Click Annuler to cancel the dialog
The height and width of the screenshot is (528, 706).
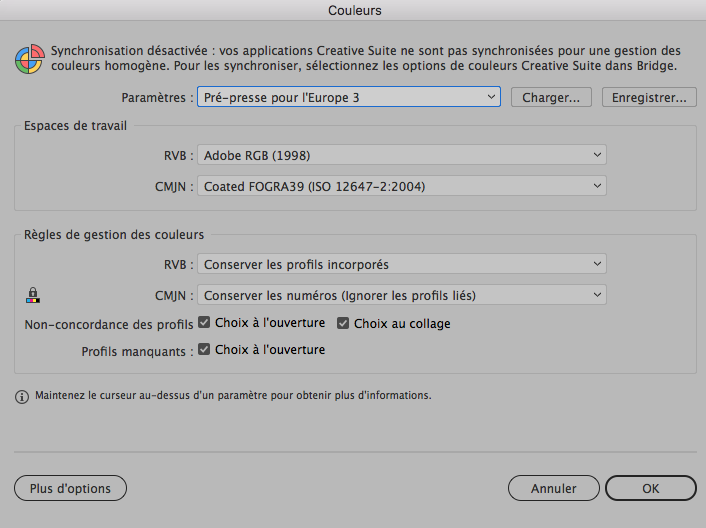554,488
